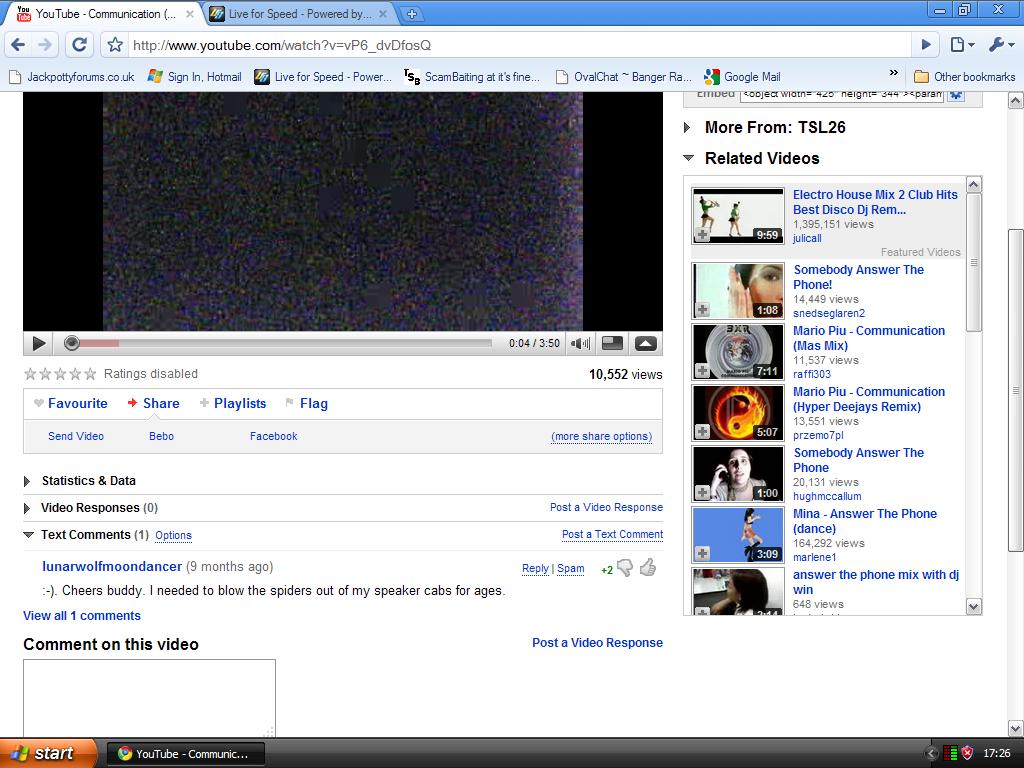Show hidden bookmarks chevron
The image size is (1024, 768).
click(893, 73)
